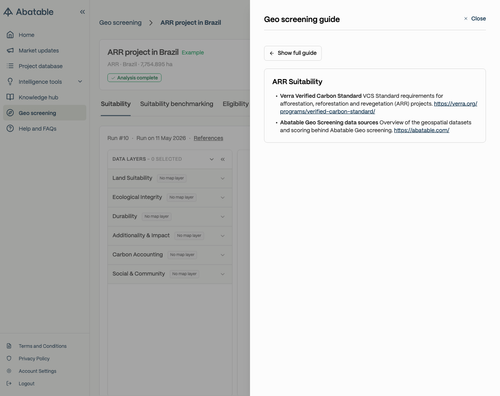Click No map layer badge beside Land Suitability
The width and height of the screenshot is (500, 396).
(x=172, y=178)
